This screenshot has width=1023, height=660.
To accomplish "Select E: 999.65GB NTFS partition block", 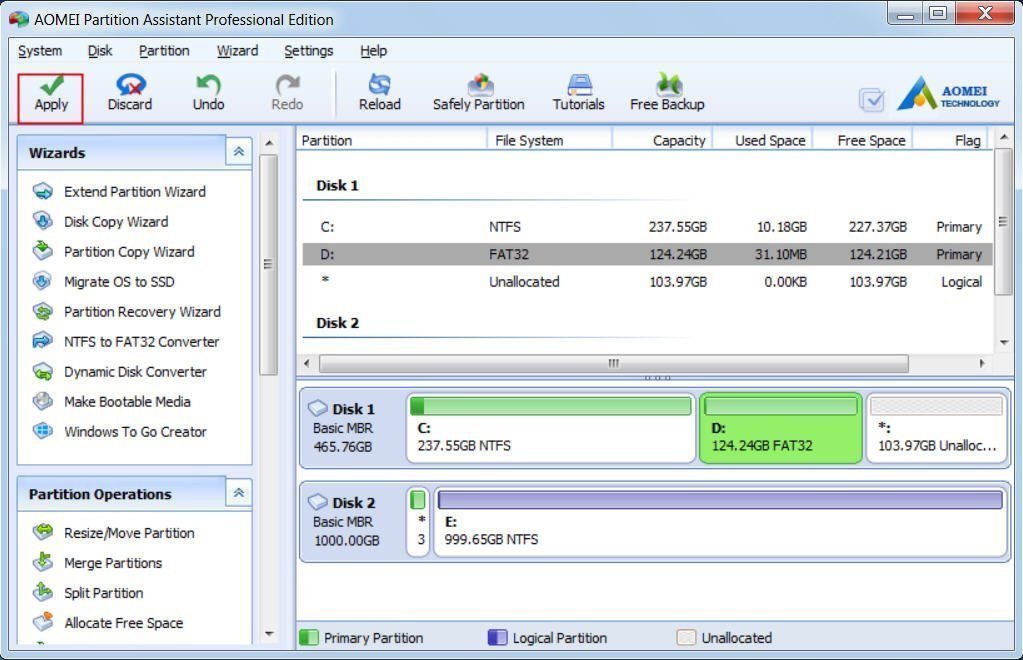I will point(720,522).
